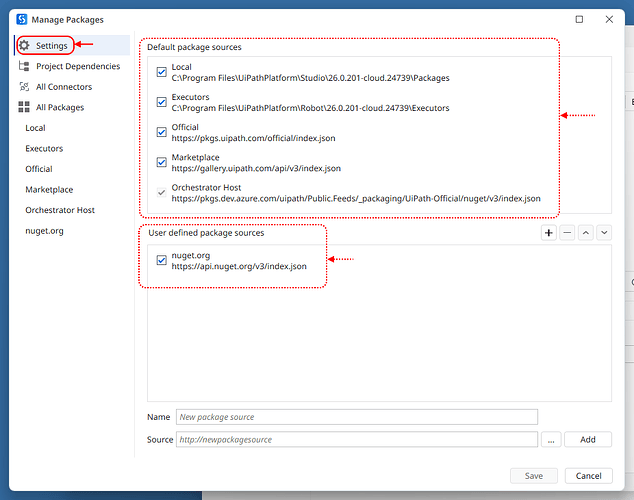Uncheck the Local package source
The width and height of the screenshot is (634, 500).
point(161,72)
